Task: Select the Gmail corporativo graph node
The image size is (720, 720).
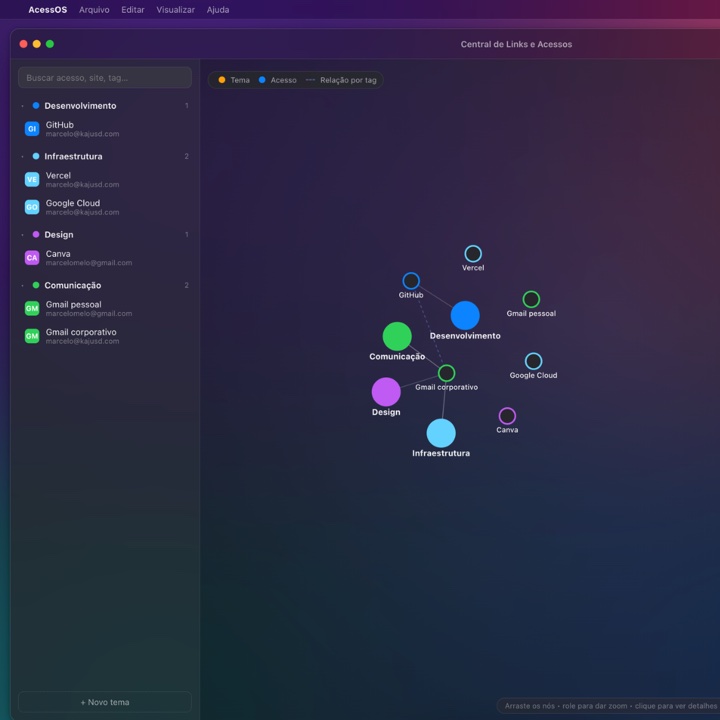Action: tap(446, 373)
